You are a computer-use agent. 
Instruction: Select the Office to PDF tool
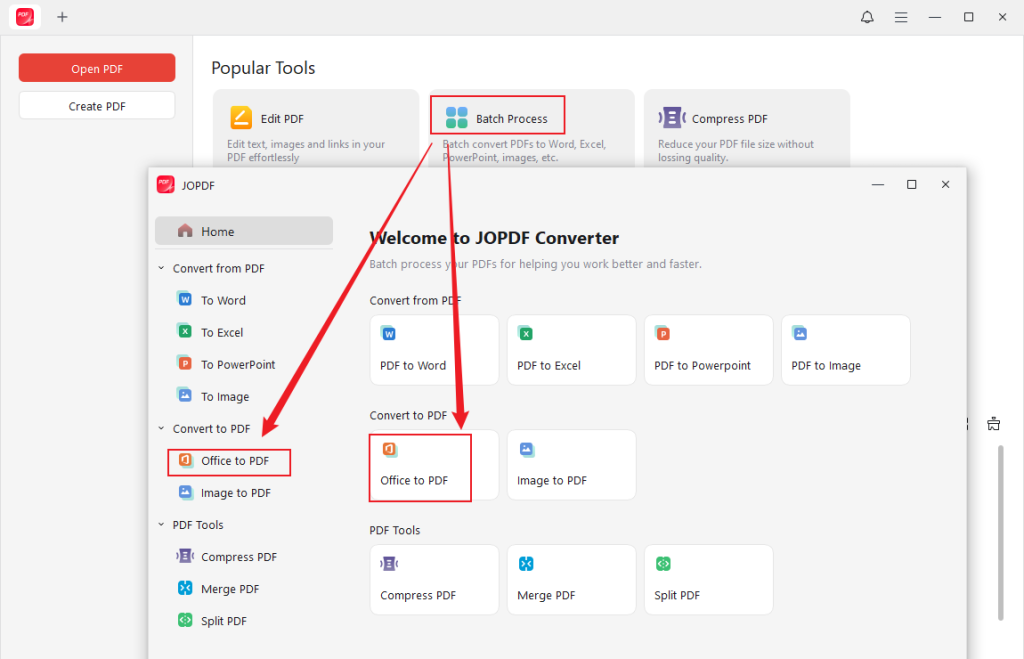pos(420,465)
